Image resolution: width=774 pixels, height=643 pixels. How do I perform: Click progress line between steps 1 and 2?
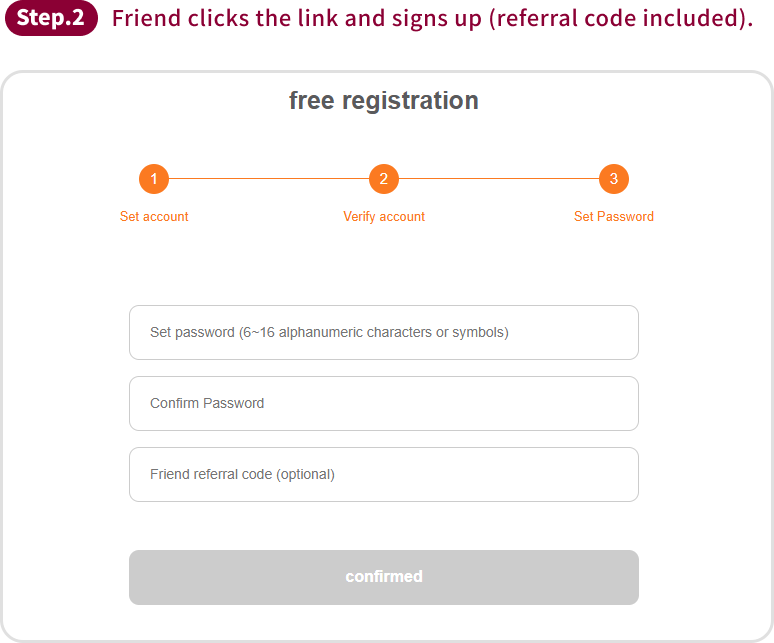(x=269, y=179)
